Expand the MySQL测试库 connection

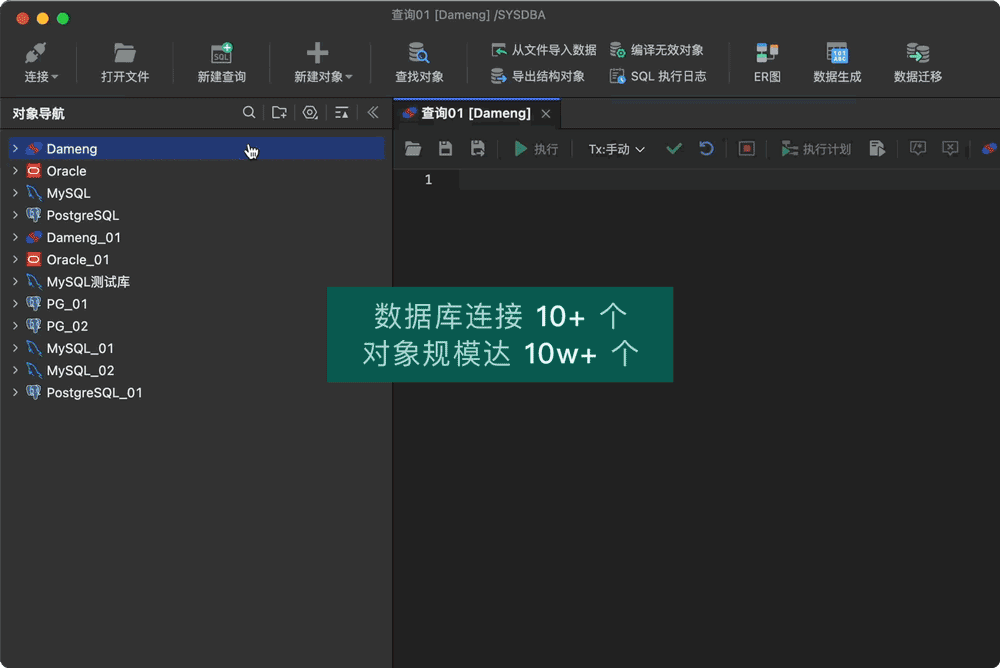tap(14, 281)
